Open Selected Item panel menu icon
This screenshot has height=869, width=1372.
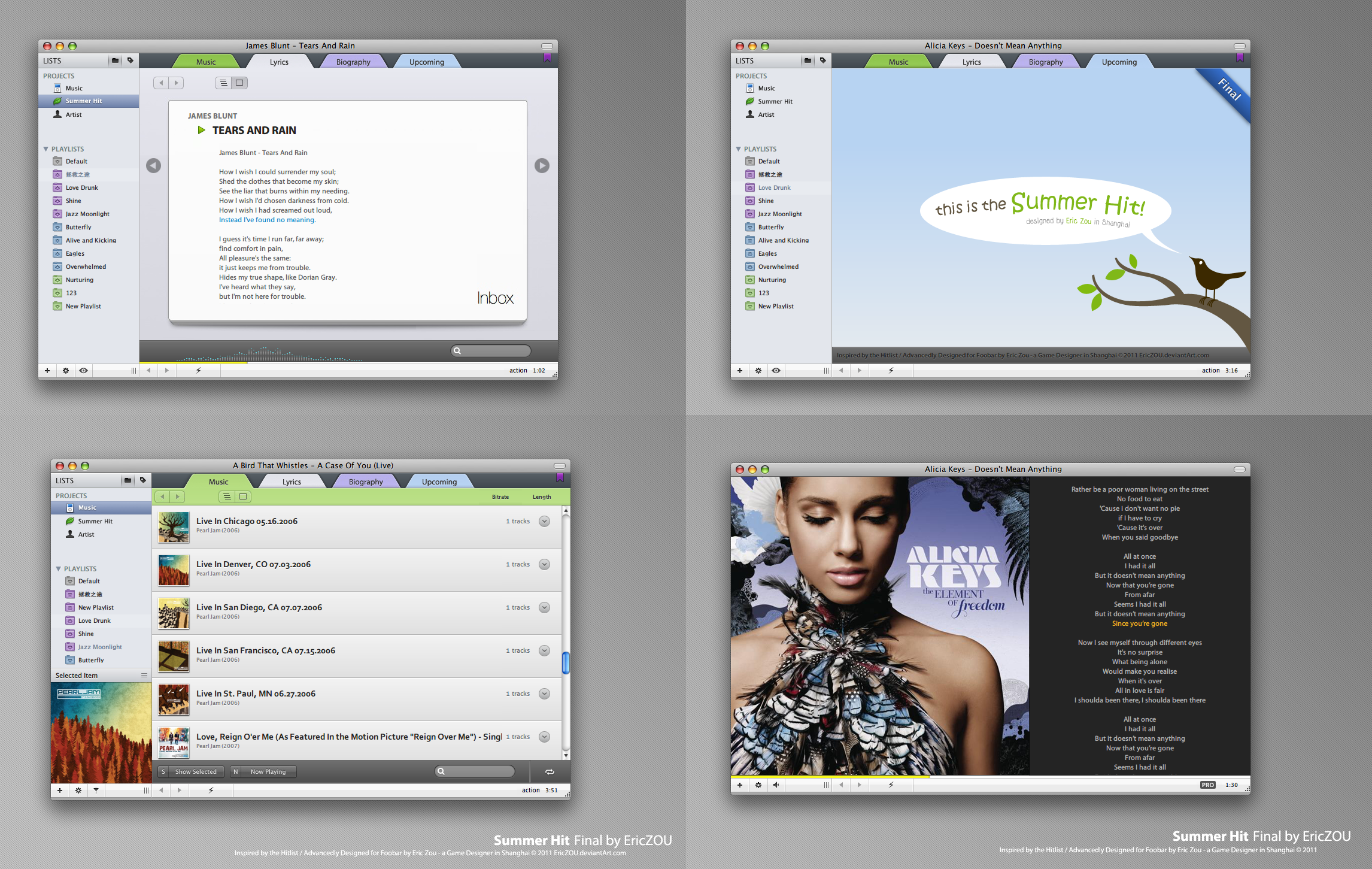144,675
